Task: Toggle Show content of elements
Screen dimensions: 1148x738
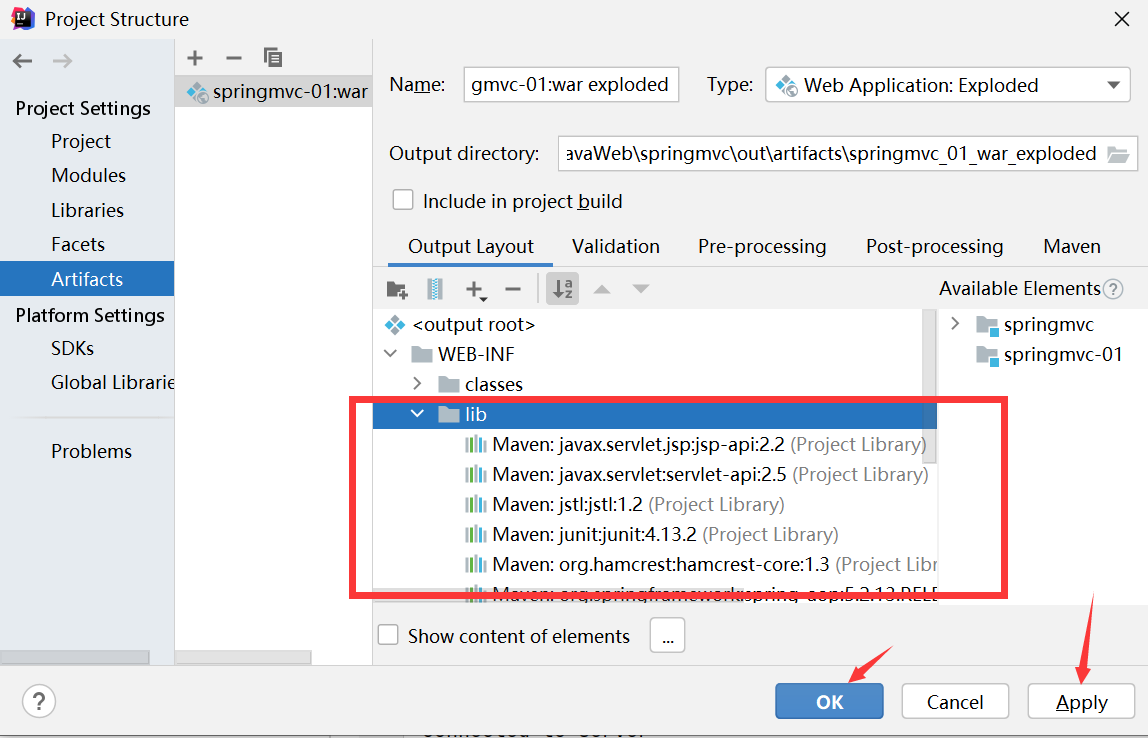Action: coord(388,635)
